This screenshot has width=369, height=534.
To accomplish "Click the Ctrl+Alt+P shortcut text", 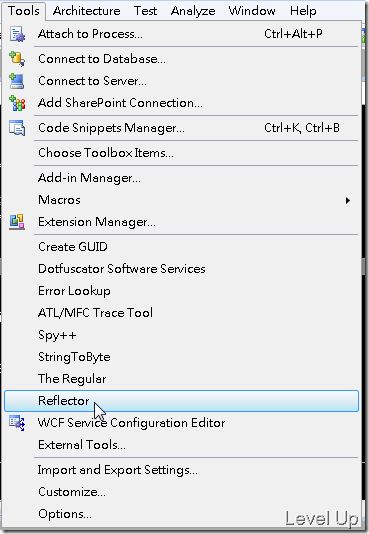I will (293, 34).
